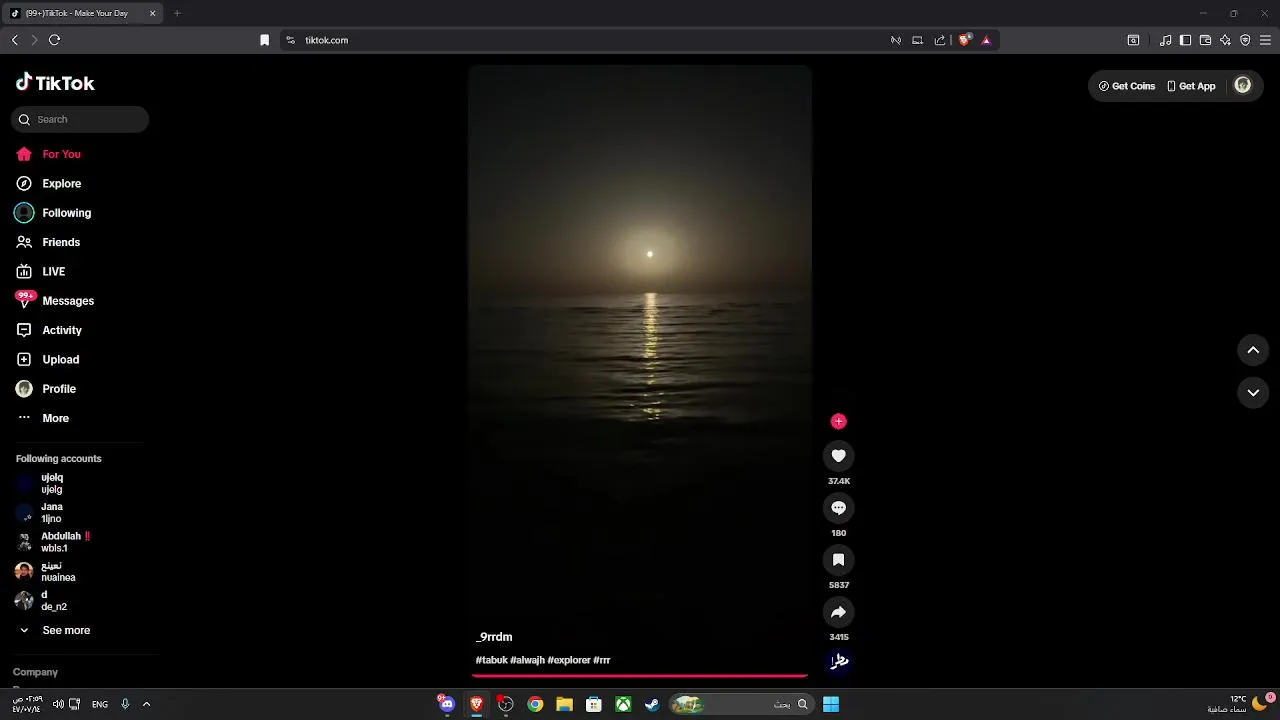The height and width of the screenshot is (720, 1280).
Task: Follow the creator with the red plus
Action: (839, 421)
